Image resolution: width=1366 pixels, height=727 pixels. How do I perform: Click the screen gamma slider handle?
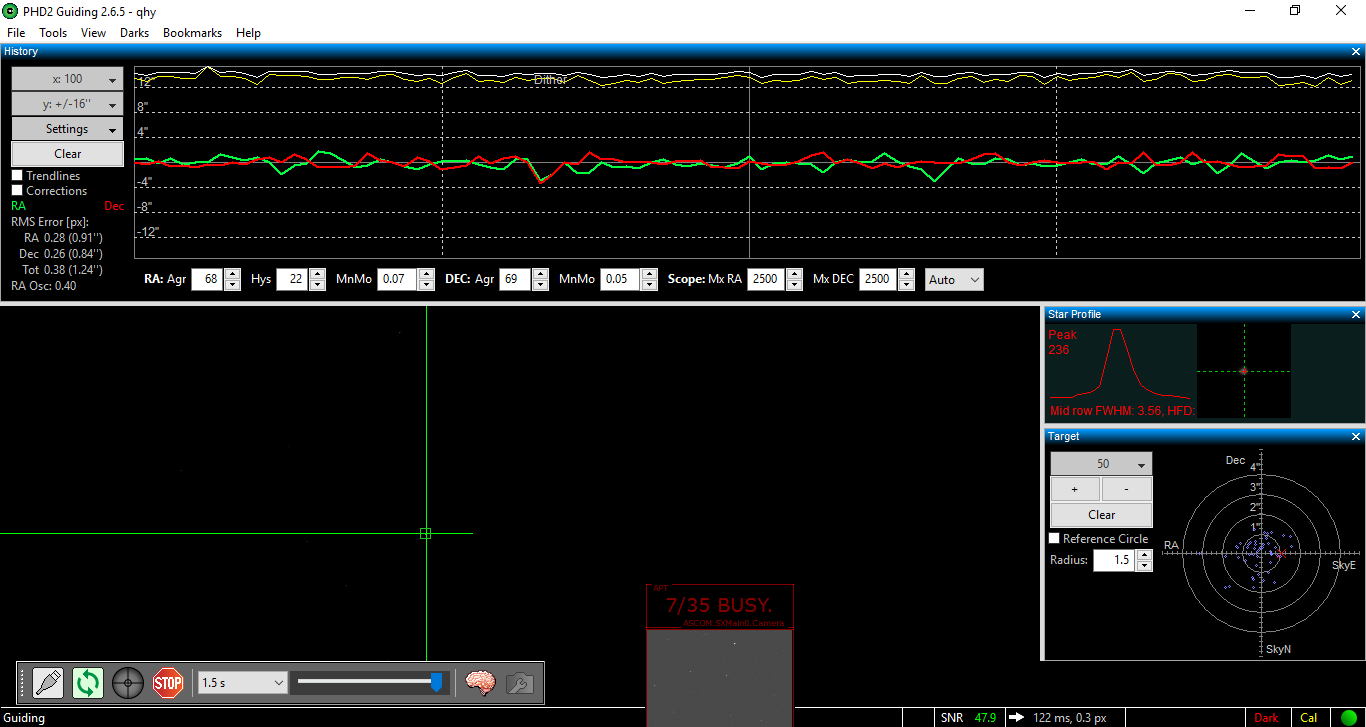[x=436, y=682]
